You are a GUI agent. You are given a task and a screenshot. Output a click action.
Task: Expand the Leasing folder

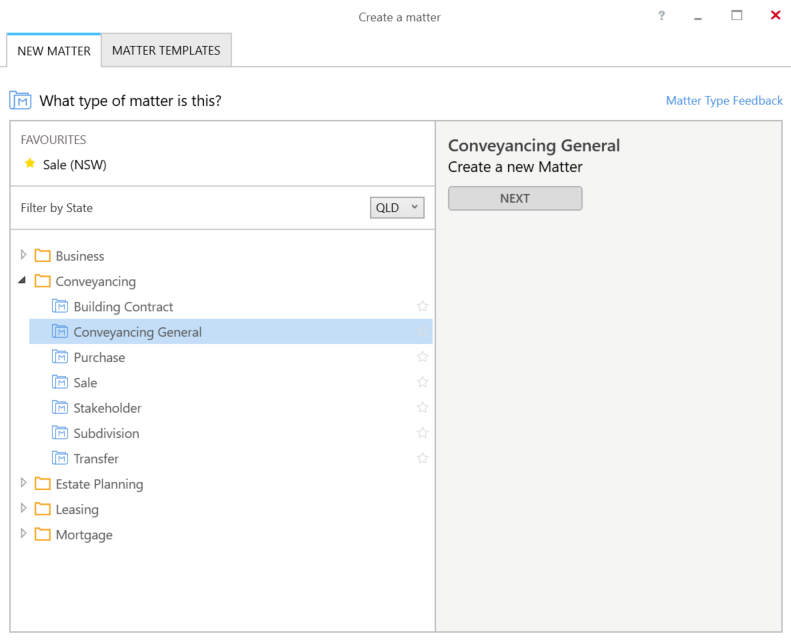coord(23,508)
